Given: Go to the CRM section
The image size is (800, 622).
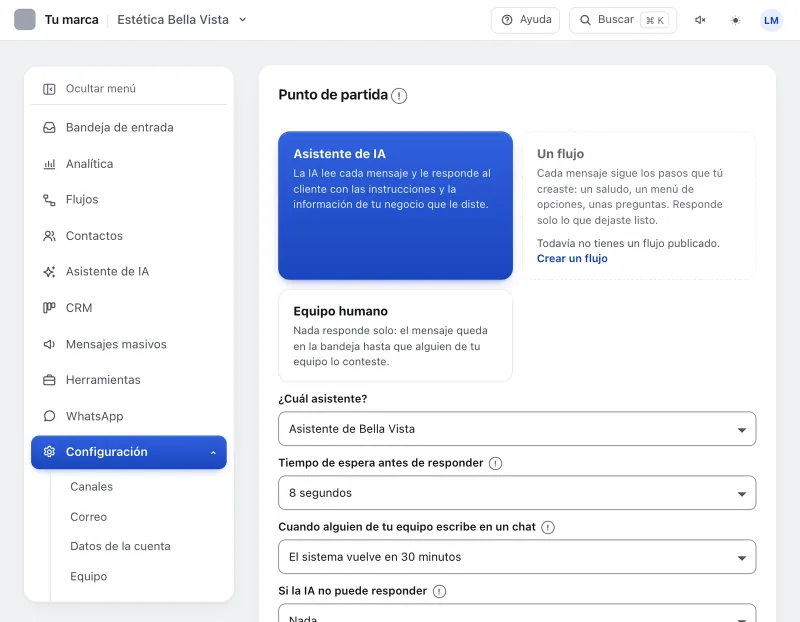Looking at the screenshot, I should pos(129,308).
